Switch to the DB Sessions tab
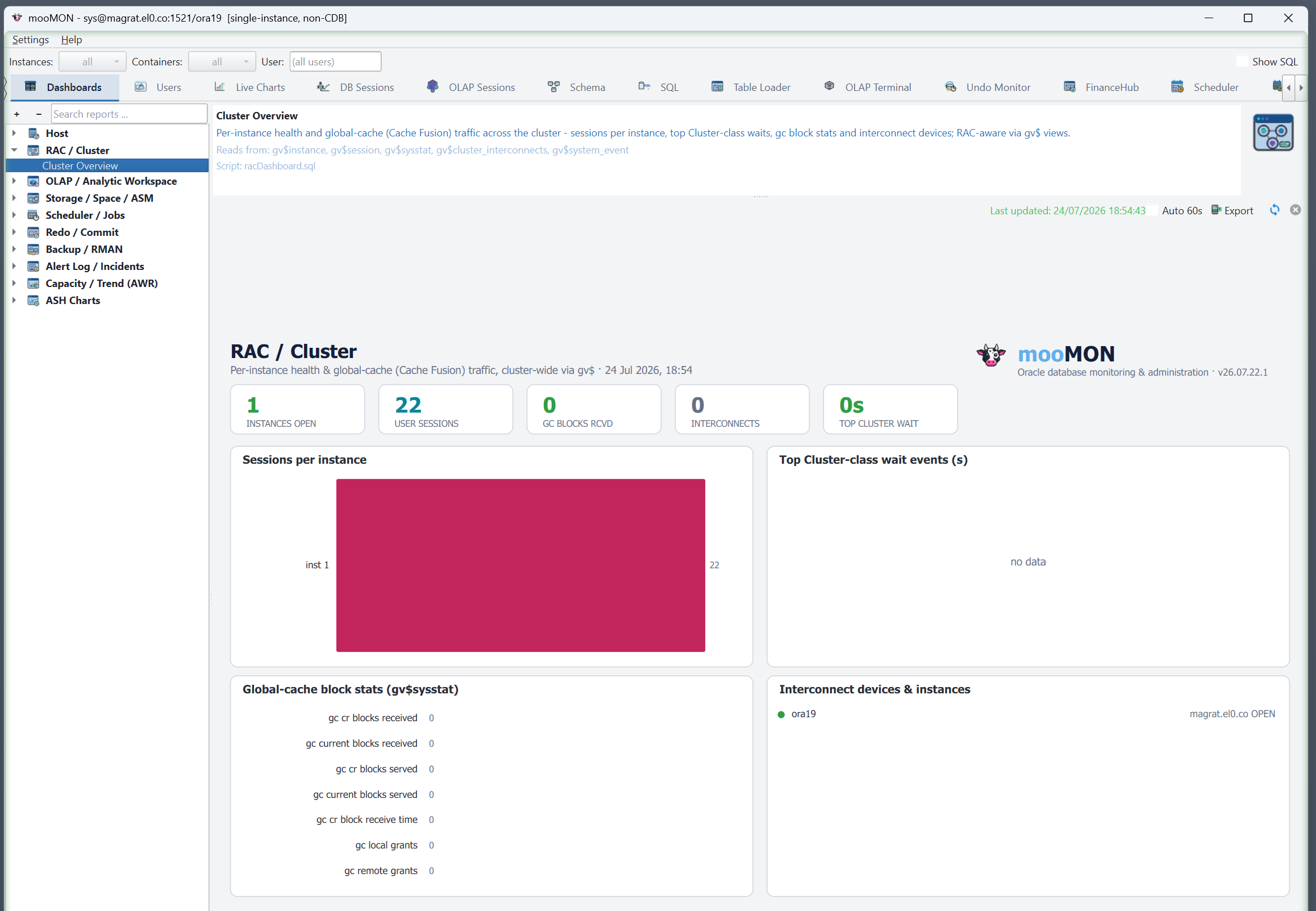This screenshot has height=911, width=1316. [356, 88]
